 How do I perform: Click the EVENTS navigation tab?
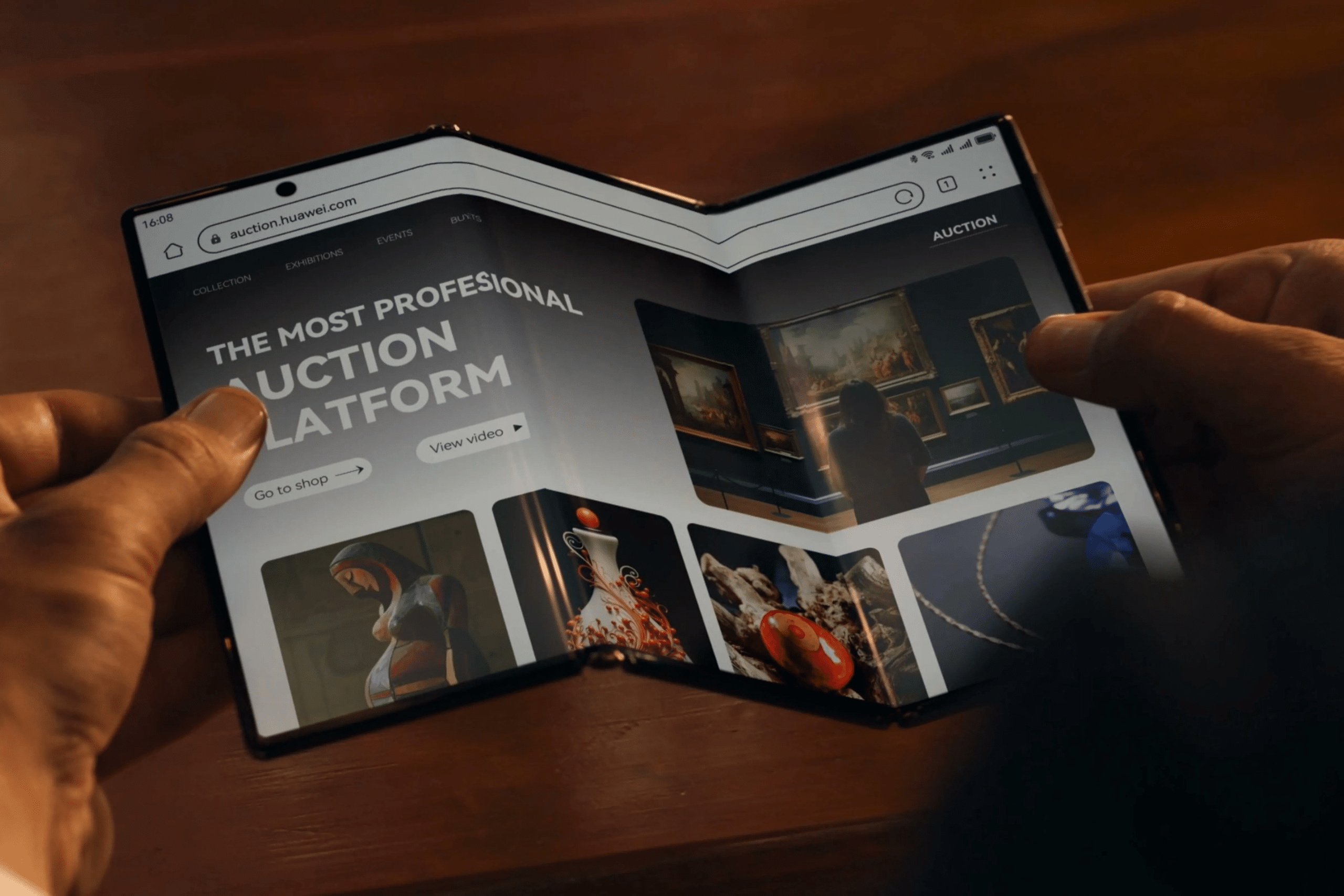pyautogui.click(x=397, y=248)
